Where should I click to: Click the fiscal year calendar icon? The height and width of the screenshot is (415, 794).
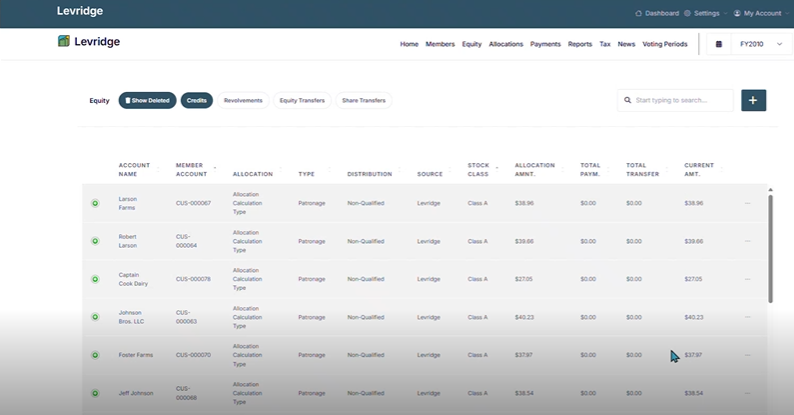(720, 44)
